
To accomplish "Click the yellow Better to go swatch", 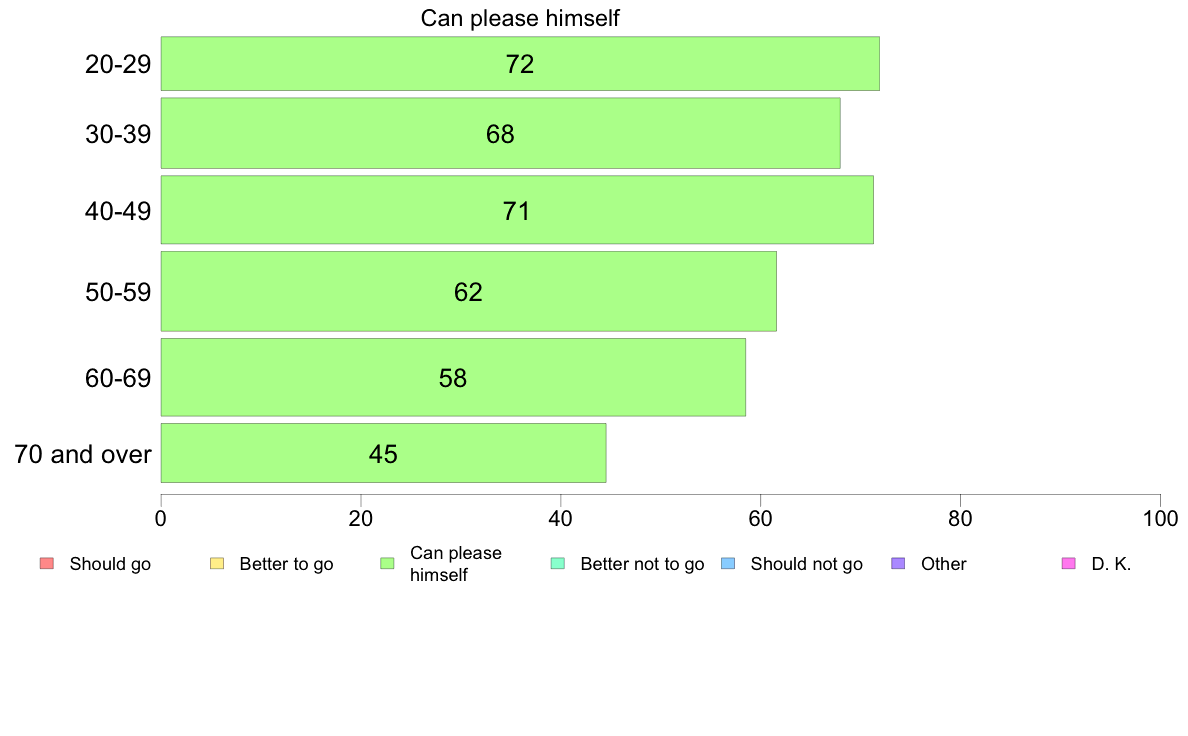I will (217, 563).
